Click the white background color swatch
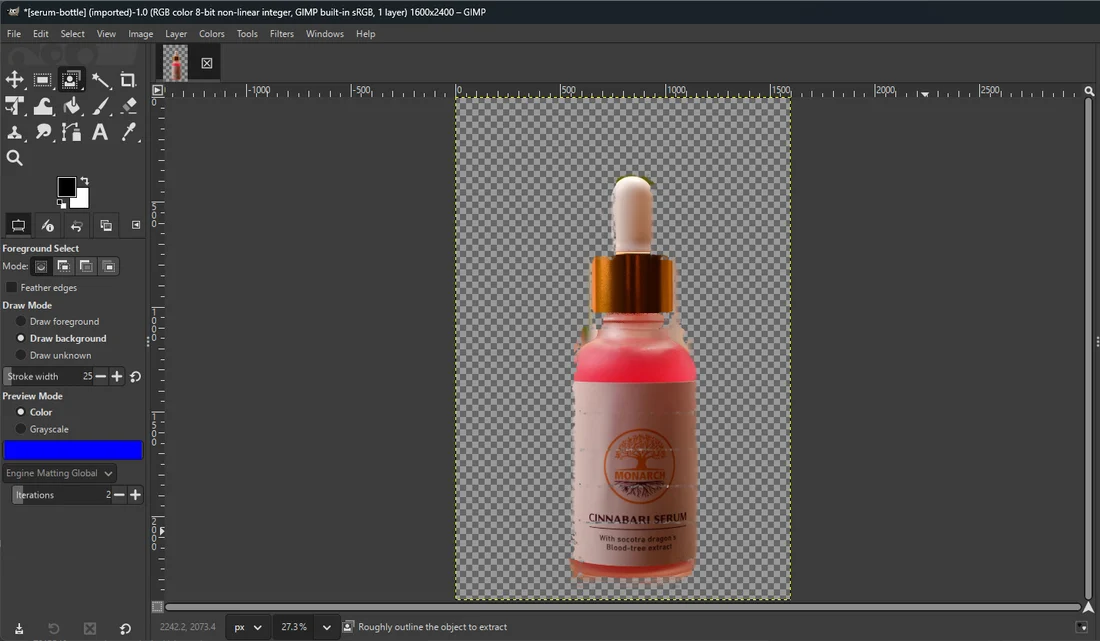The width and height of the screenshot is (1100, 641). point(81,201)
